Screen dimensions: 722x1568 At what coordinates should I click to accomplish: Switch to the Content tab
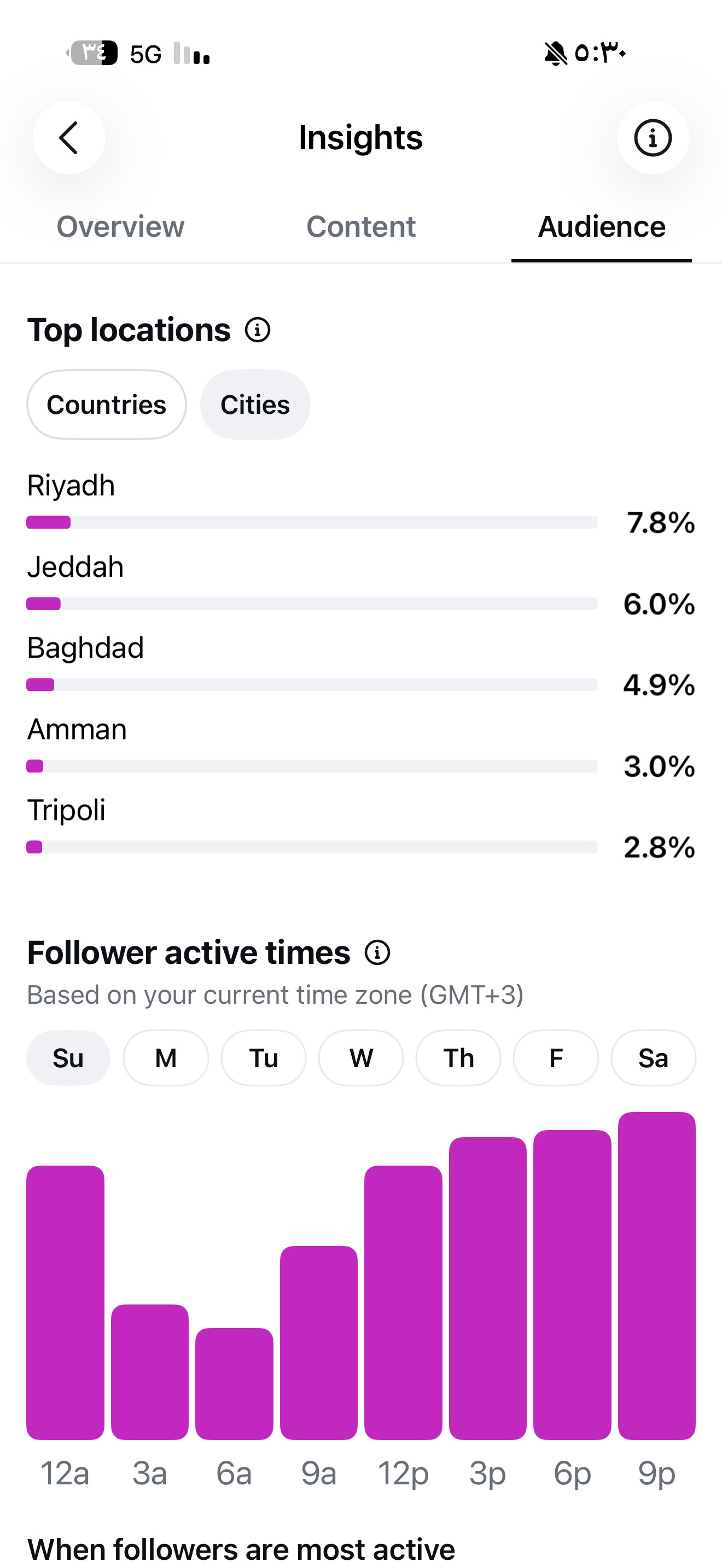click(x=361, y=226)
